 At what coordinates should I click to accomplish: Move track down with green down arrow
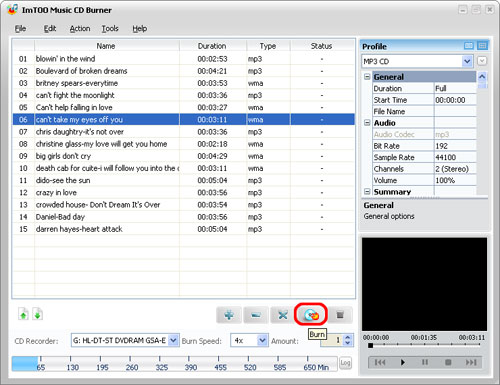38,314
